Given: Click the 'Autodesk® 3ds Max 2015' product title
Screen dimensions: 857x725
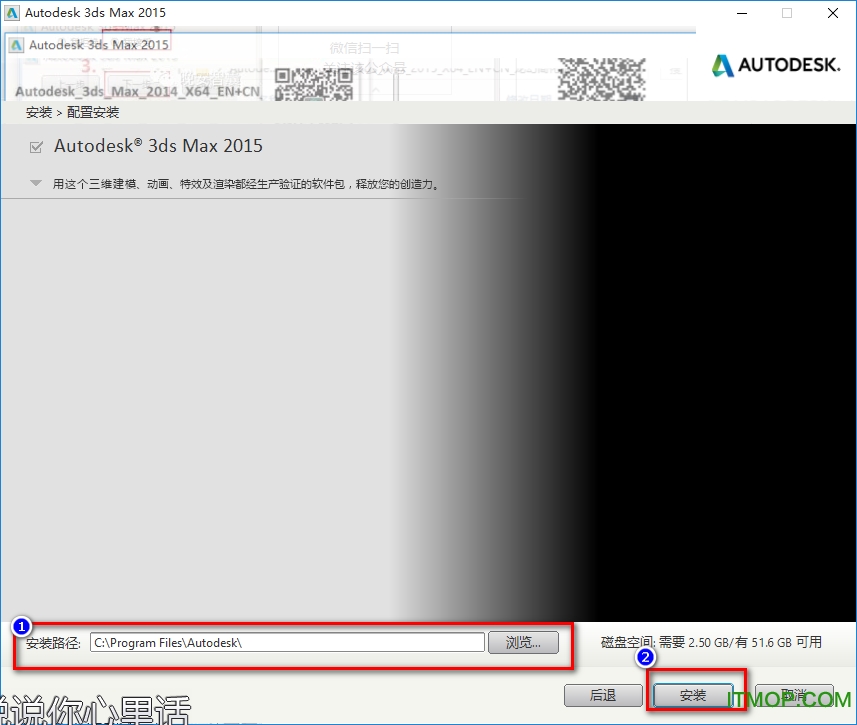Looking at the screenshot, I should [x=158, y=146].
